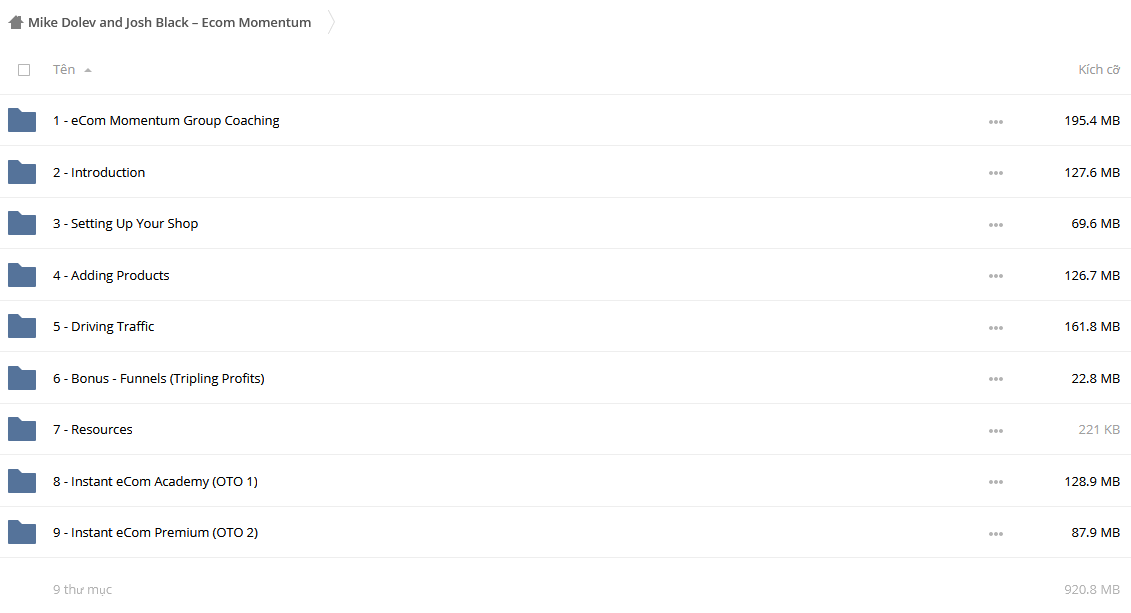Toggle the select-all checkbox in header

[x=24, y=70]
